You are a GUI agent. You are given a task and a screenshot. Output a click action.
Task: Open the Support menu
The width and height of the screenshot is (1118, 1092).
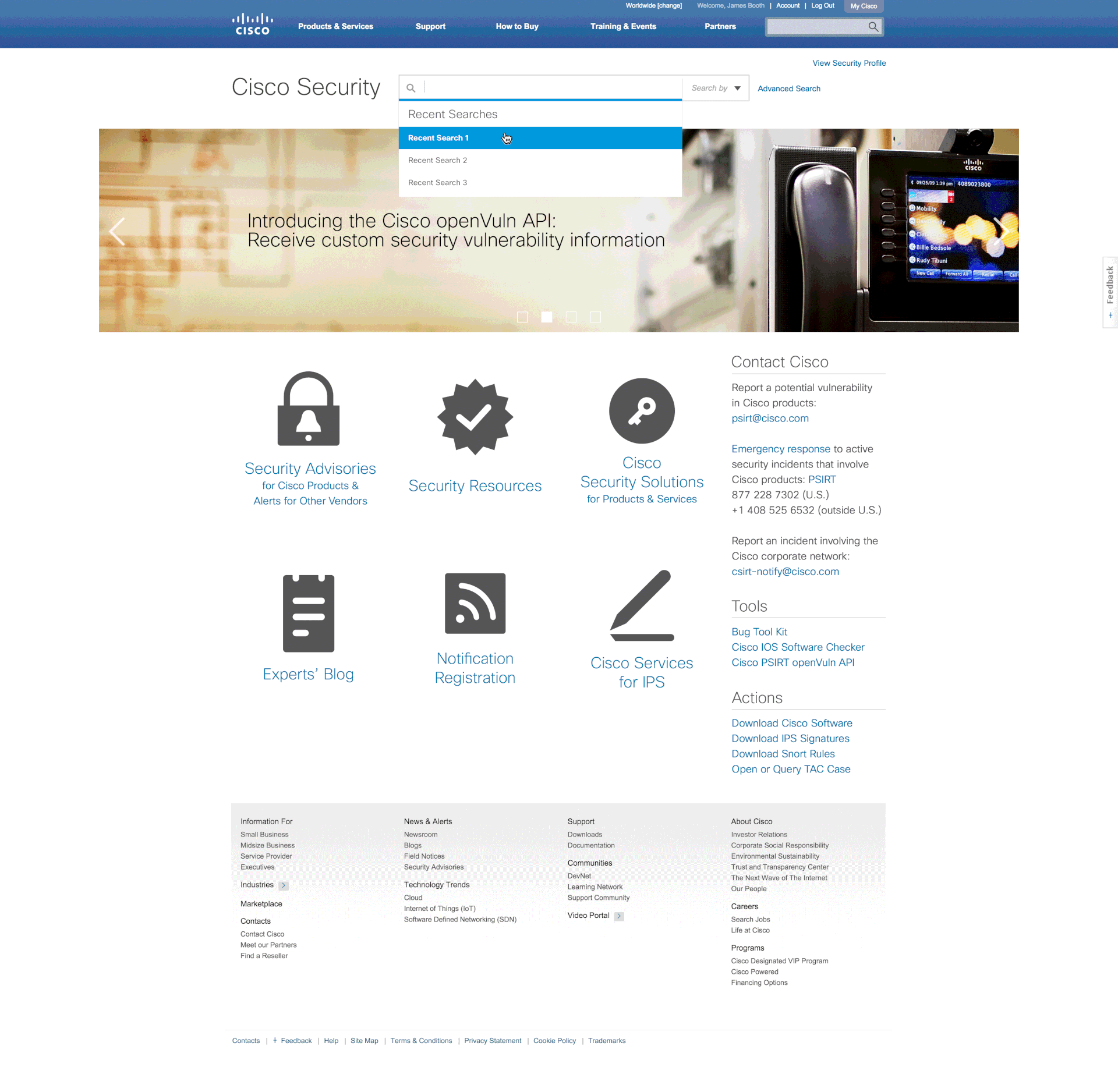point(430,26)
